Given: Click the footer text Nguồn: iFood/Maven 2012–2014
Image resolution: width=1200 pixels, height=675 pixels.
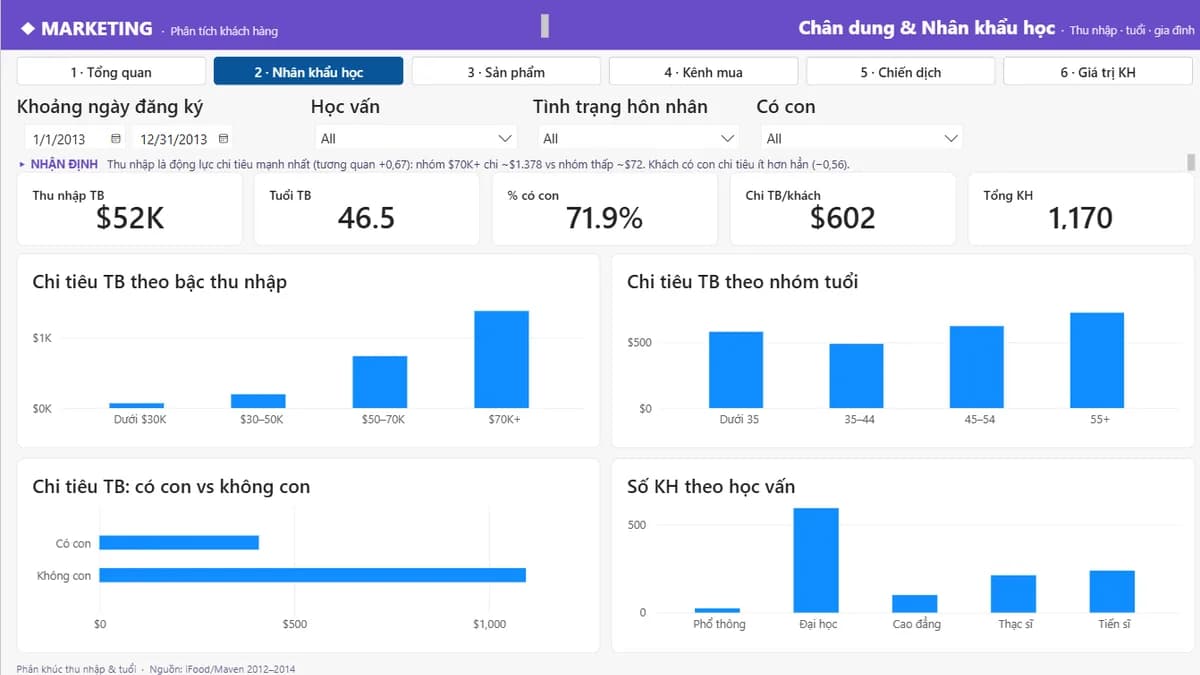Looking at the screenshot, I should pos(222,669).
